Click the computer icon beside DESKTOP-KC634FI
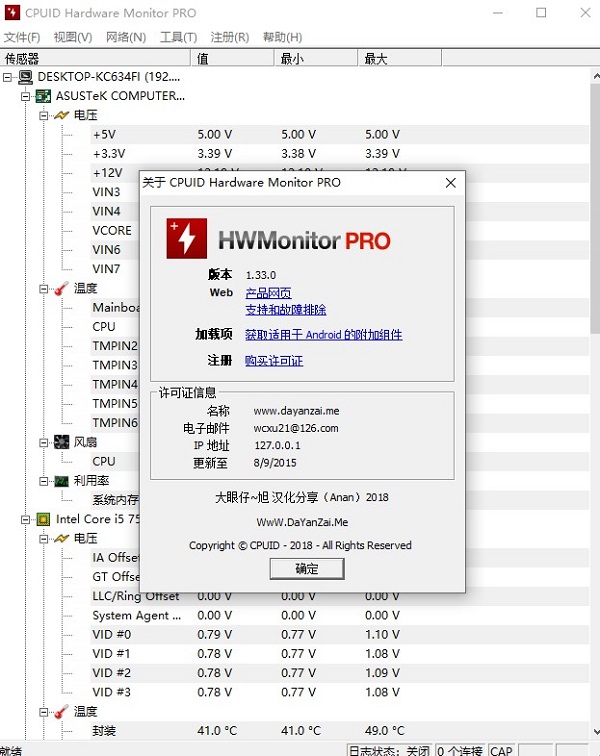Image resolution: width=600 pixels, height=756 pixels. 26,77
